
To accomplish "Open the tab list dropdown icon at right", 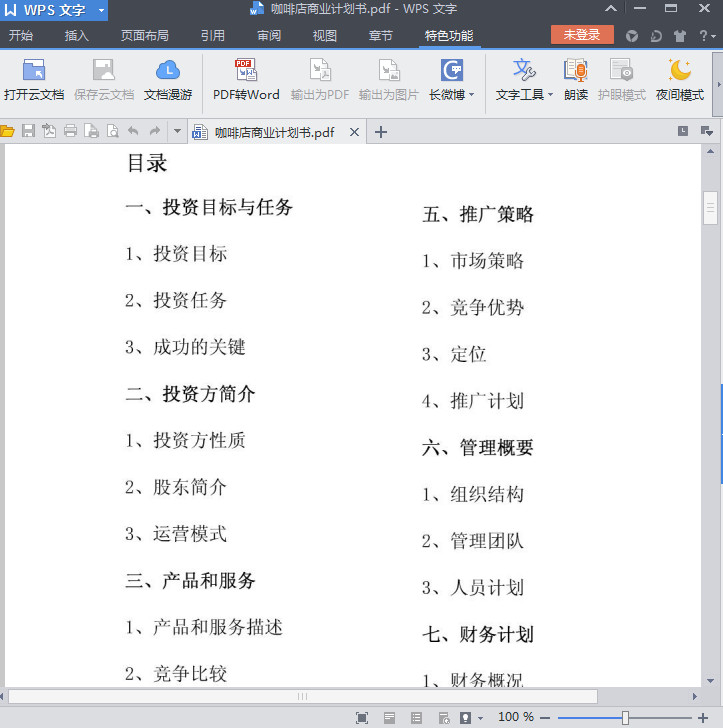I will tap(707, 131).
